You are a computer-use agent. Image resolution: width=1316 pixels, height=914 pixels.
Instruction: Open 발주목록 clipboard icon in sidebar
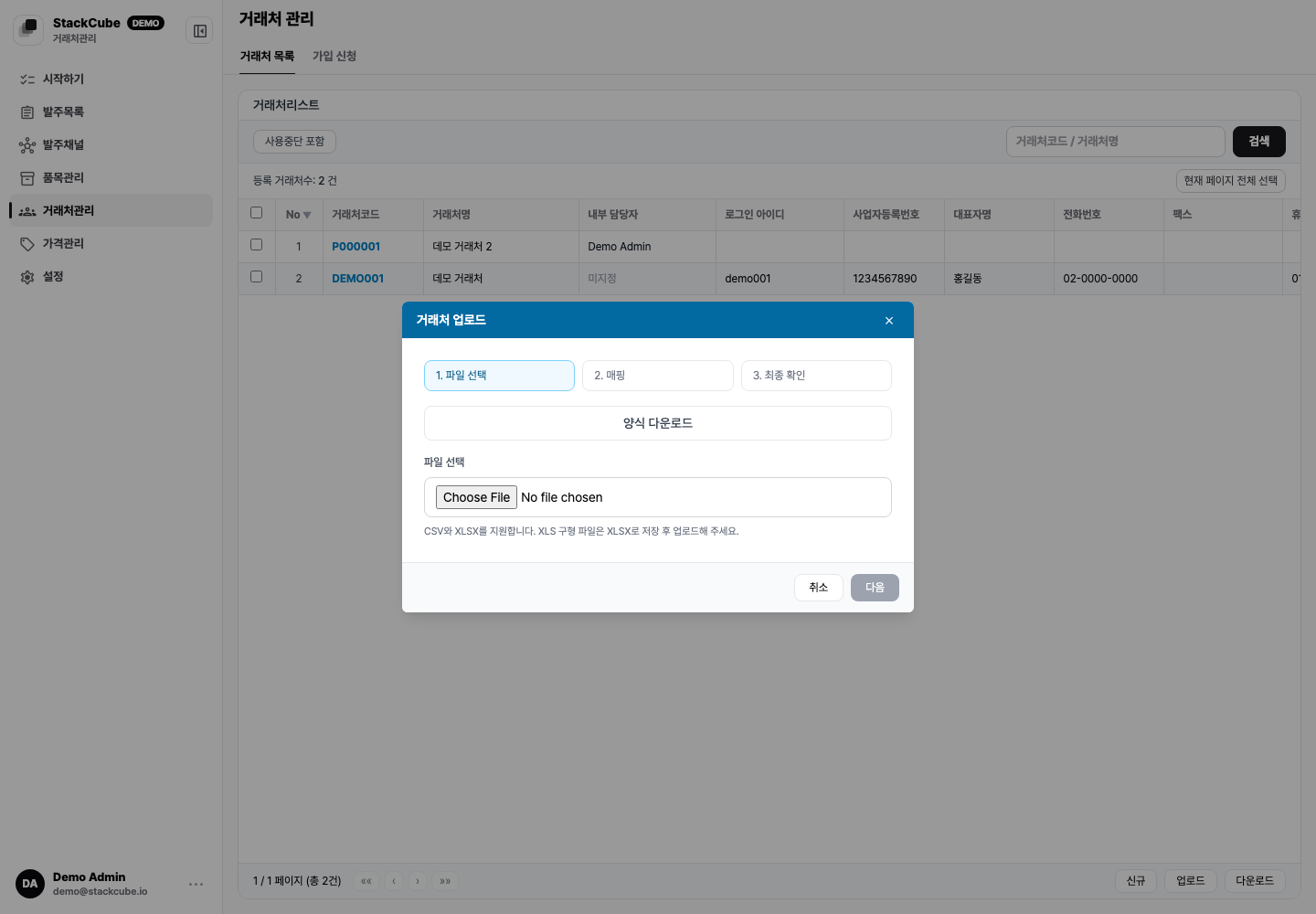(27, 112)
